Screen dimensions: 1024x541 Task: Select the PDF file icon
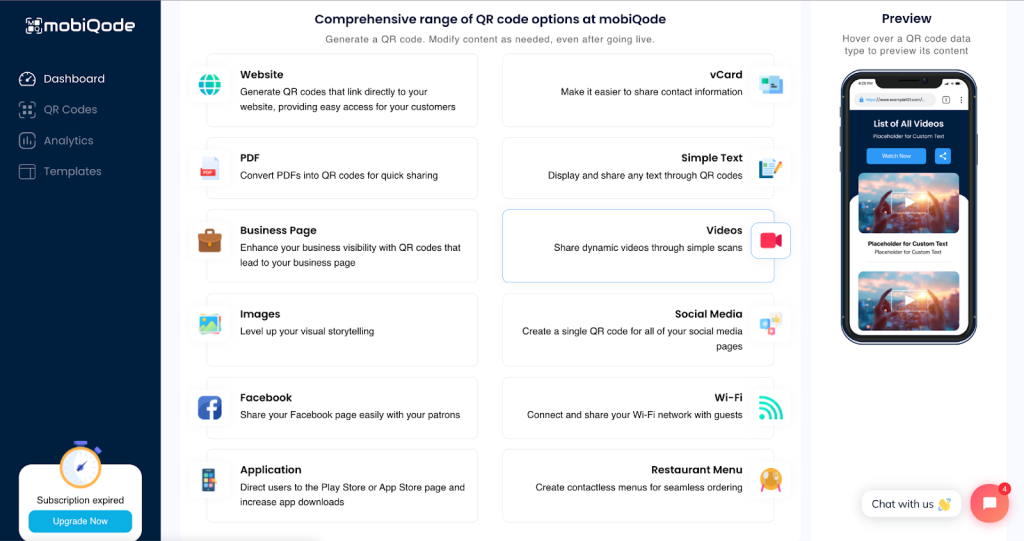pos(210,169)
